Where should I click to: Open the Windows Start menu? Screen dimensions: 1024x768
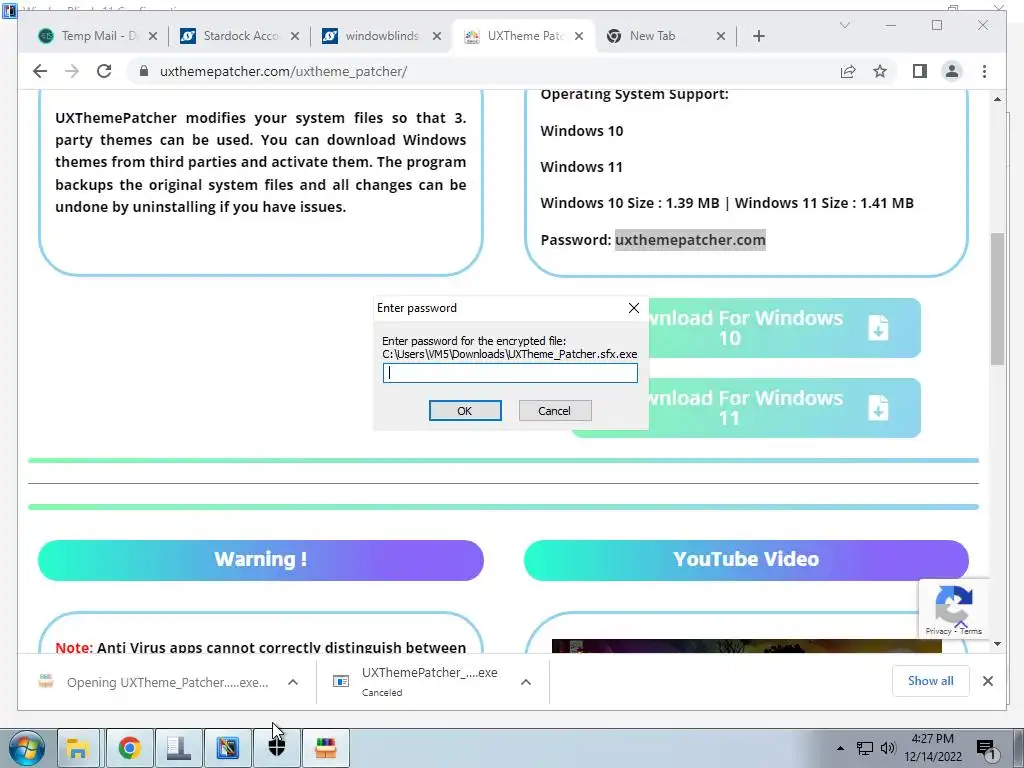[27, 748]
